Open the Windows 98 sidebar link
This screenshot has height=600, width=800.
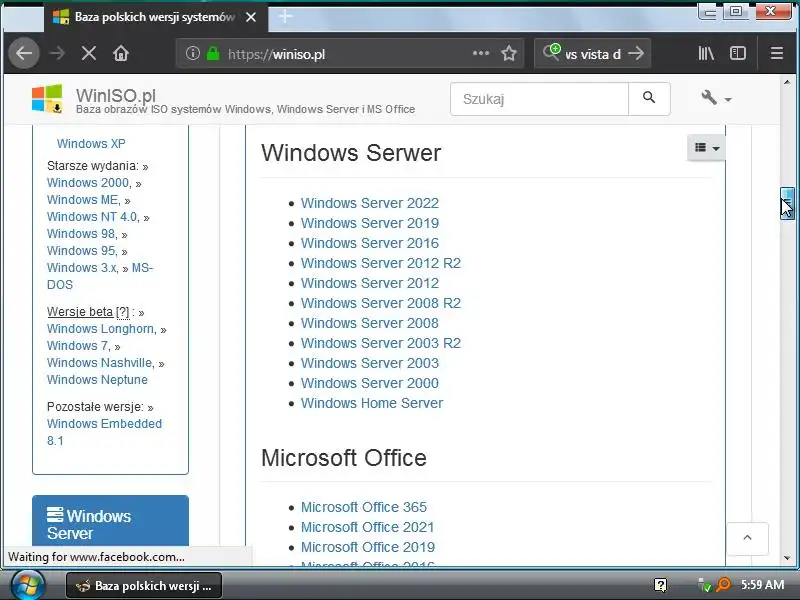tap(81, 234)
